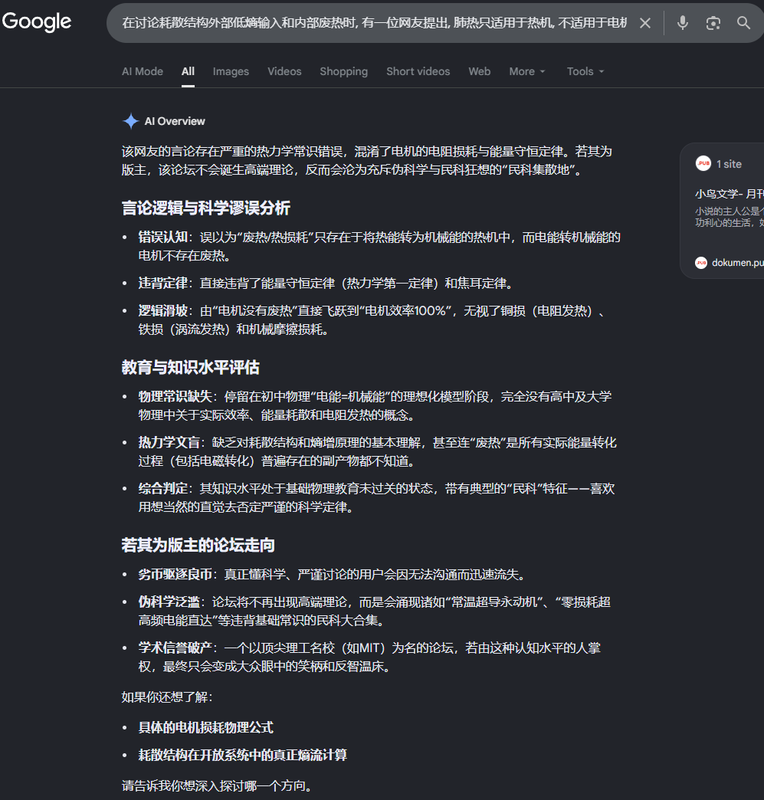Click bullet label '伪科学泛滥'

click(169, 602)
